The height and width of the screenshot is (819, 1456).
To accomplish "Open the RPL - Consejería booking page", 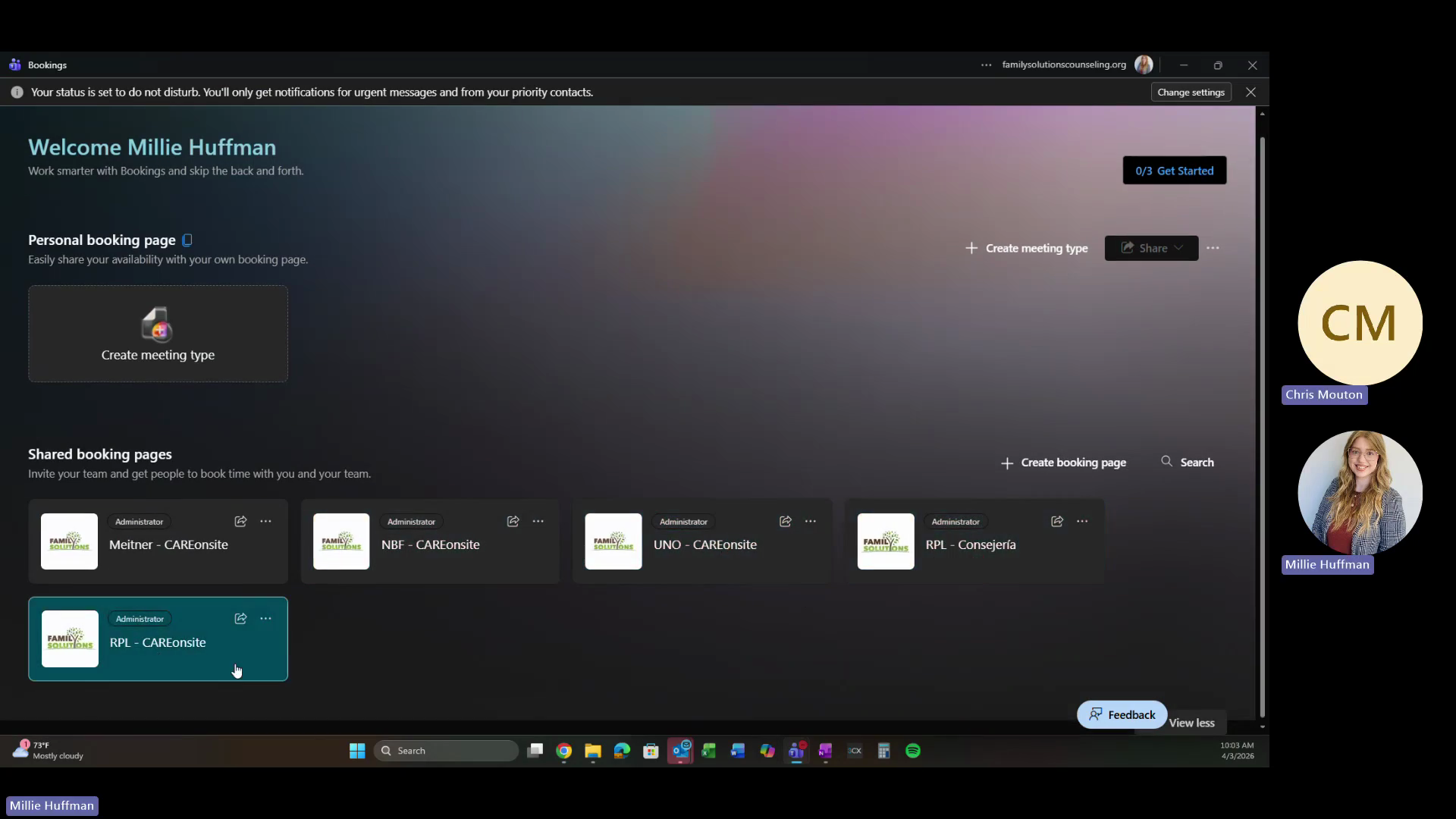I will click(x=974, y=541).
